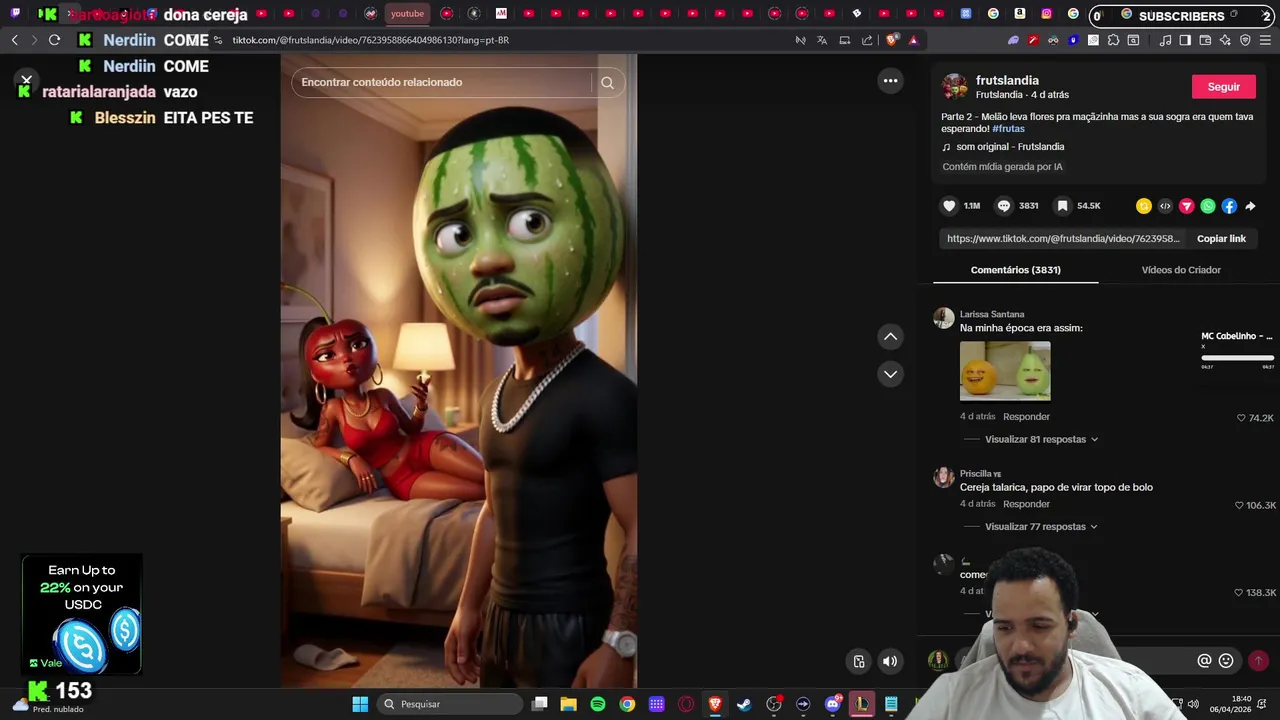Click the Pesquisar taskbar search box
The width and height of the screenshot is (1280, 720).
pyautogui.click(x=450, y=704)
